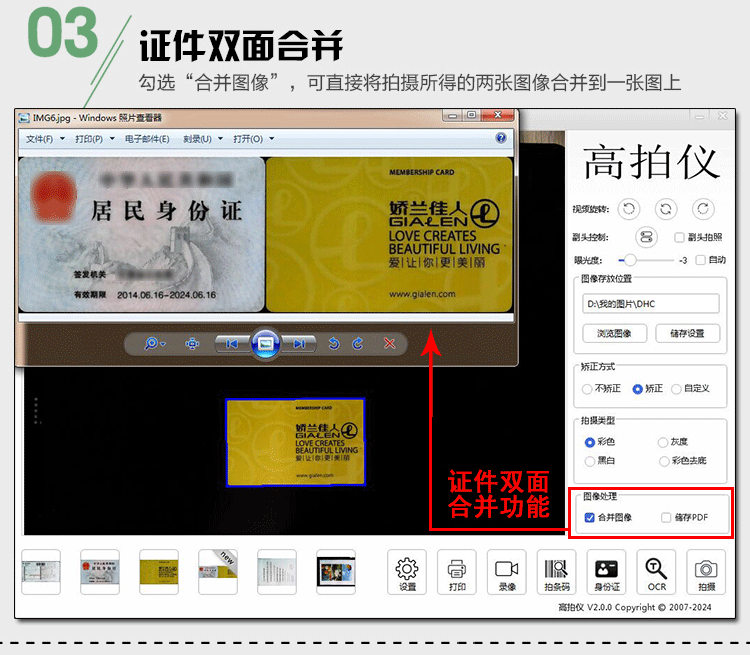
Task: Select the 灰度 grayscale radio button
Action: tap(663, 442)
